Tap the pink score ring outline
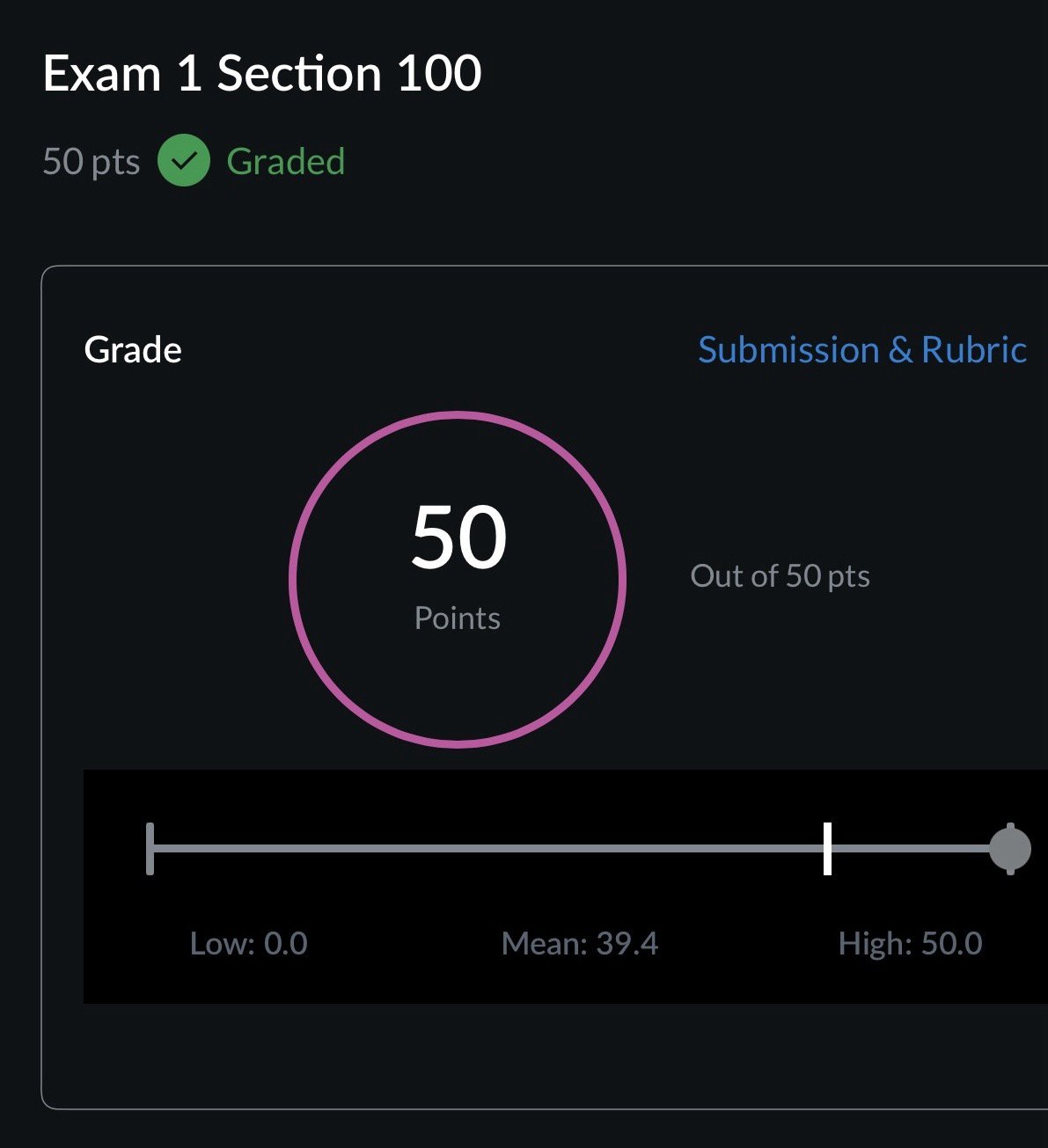Screen dimensions: 1048x1148 pyautogui.click(x=291, y=579)
